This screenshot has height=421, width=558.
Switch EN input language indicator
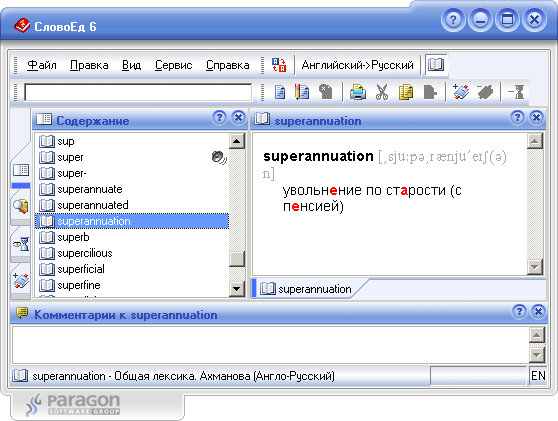point(538,376)
